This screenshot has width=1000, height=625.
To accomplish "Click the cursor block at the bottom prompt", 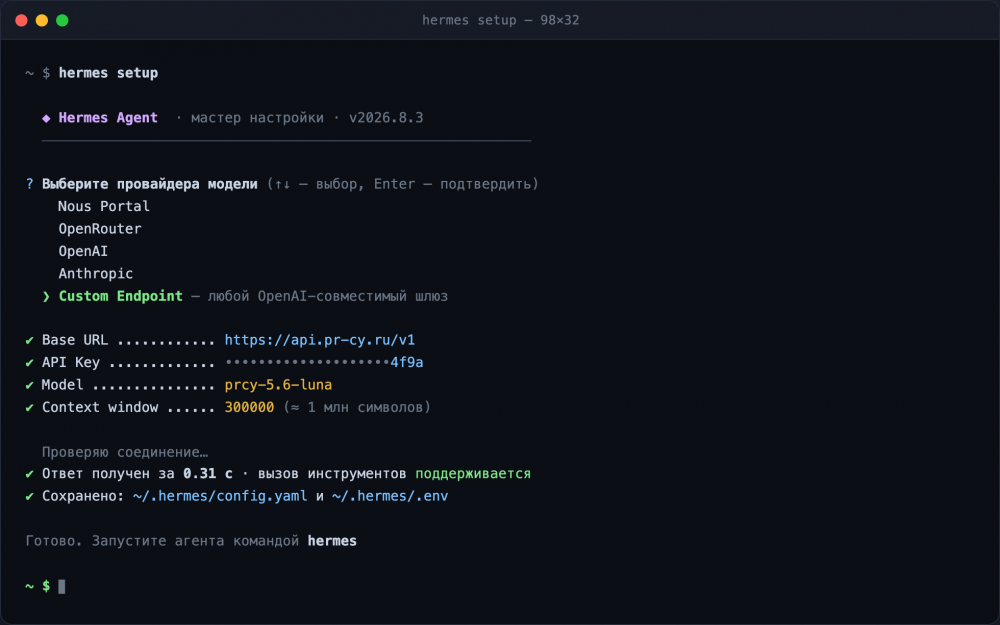I will tap(62, 586).
